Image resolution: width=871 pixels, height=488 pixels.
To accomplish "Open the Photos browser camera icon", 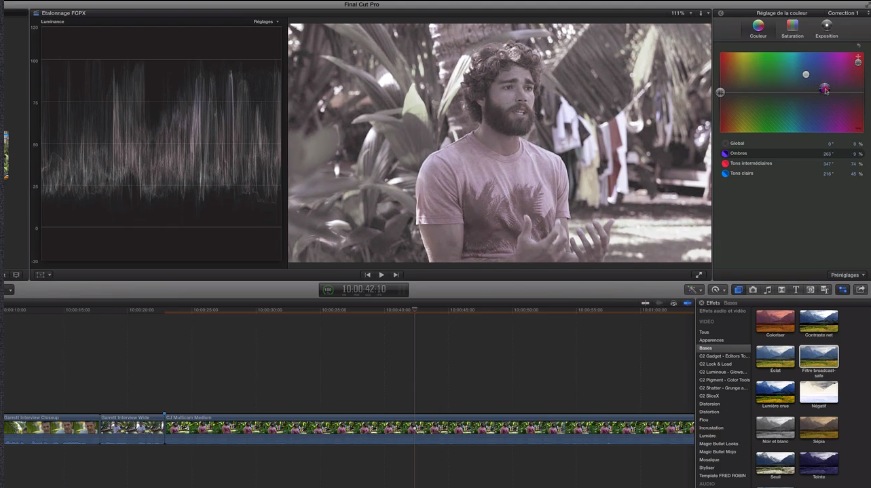I will [x=753, y=289].
